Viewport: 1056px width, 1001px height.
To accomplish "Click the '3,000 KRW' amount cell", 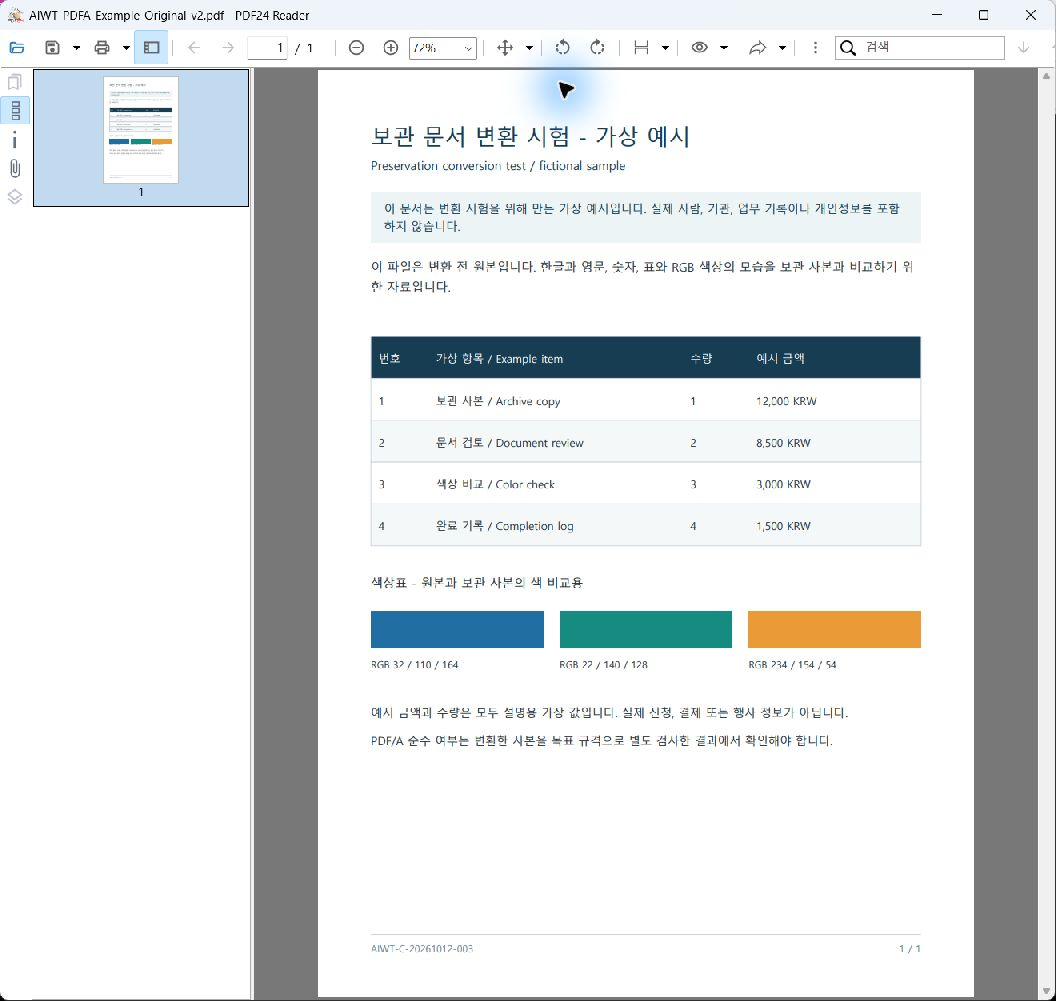I will tap(783, 484).
